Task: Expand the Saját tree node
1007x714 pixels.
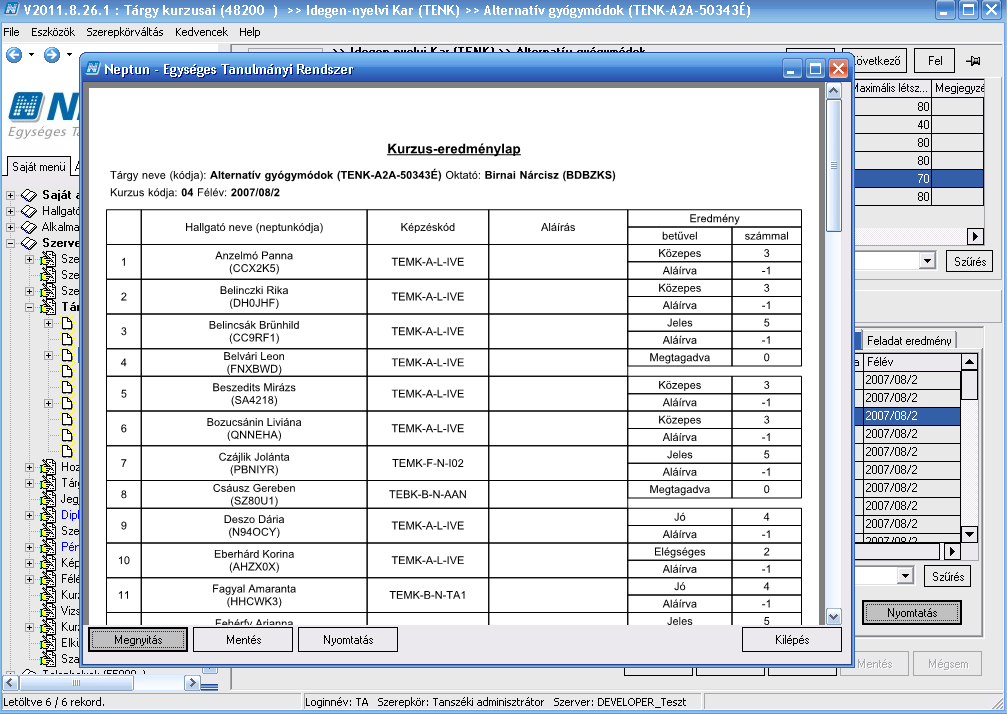Action: 10,195
